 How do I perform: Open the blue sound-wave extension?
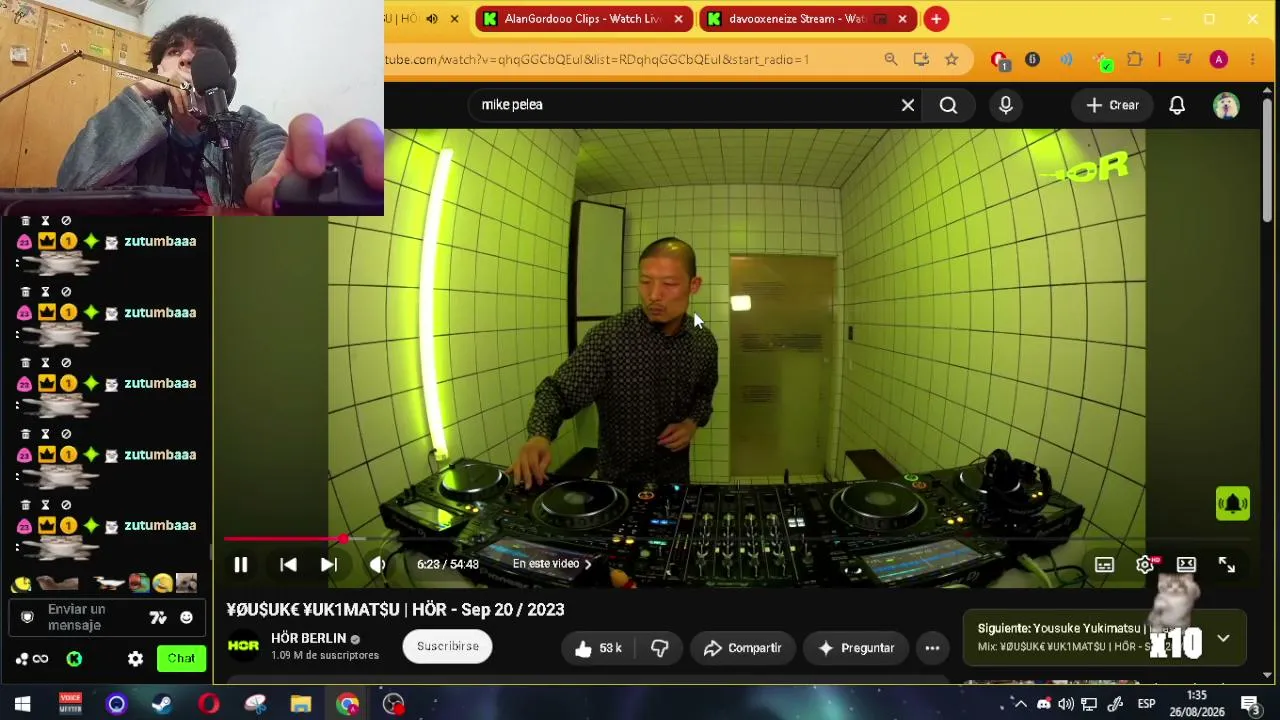[x=1067, y=60]
